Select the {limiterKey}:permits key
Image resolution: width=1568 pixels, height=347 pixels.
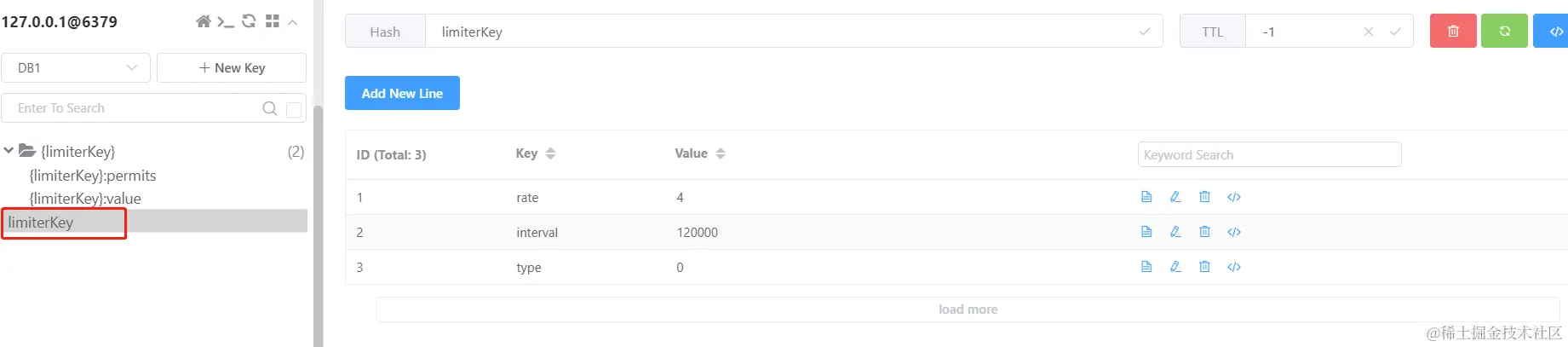click(x=93, y=176)
